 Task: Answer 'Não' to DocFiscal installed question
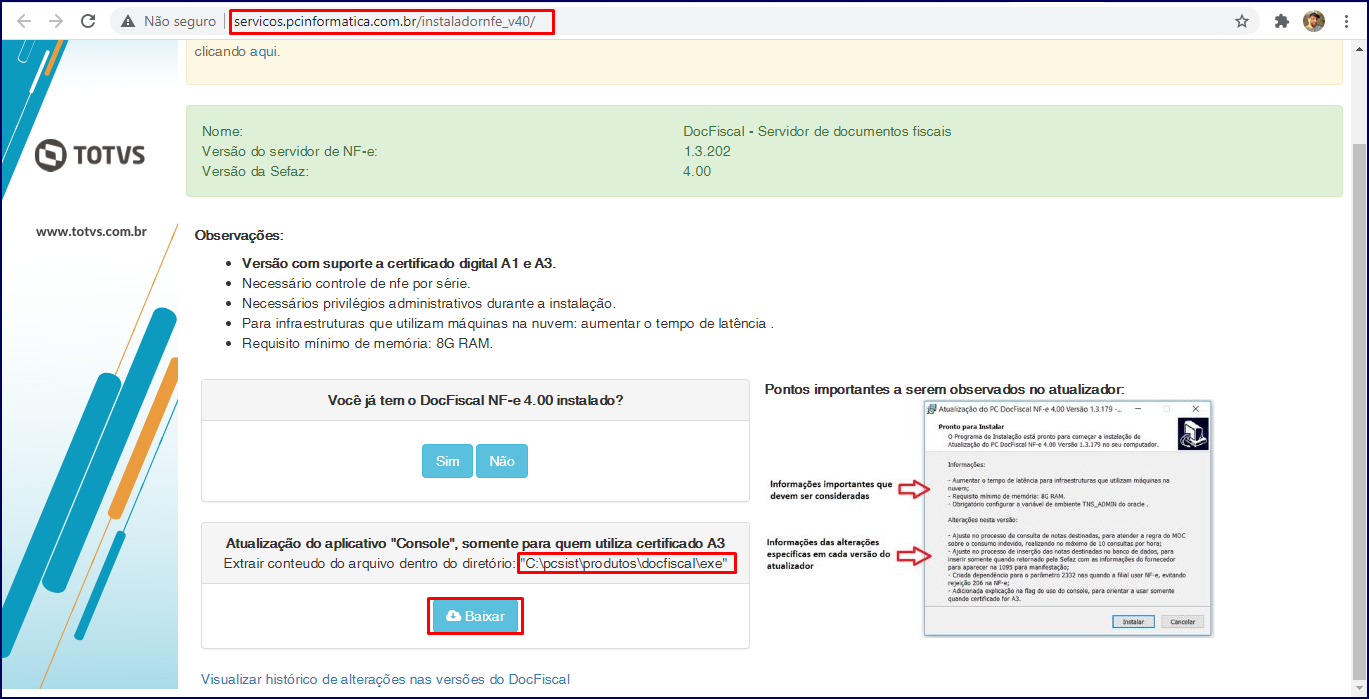click(x=502, y=461)
